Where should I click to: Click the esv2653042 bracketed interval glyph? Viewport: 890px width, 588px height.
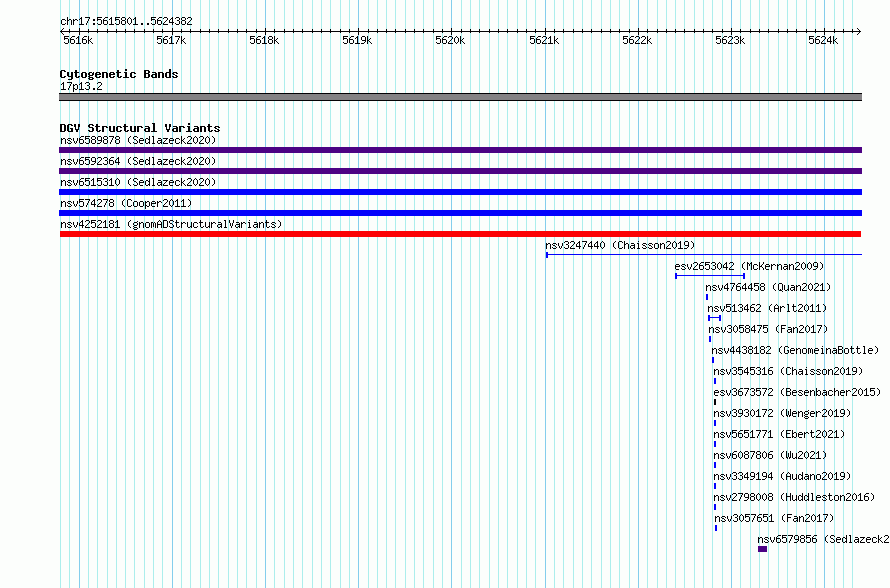(710, 276)
